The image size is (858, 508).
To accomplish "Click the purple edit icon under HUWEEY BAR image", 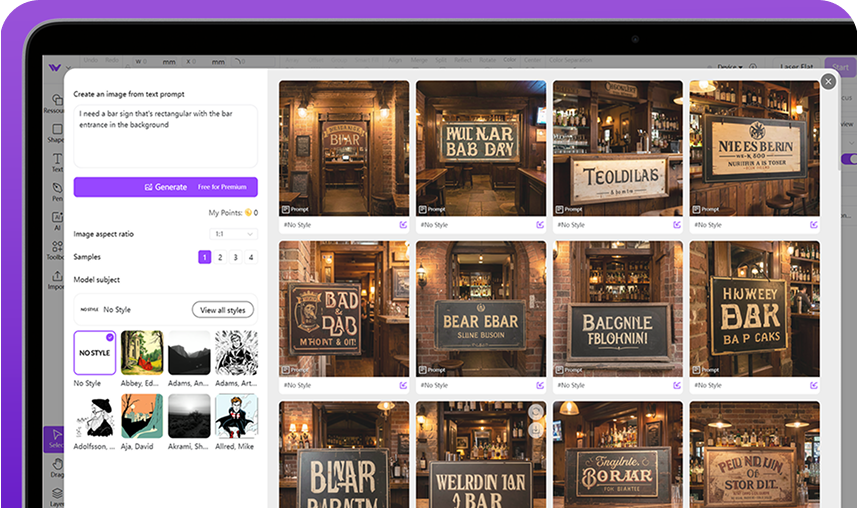I will point(814,385).
